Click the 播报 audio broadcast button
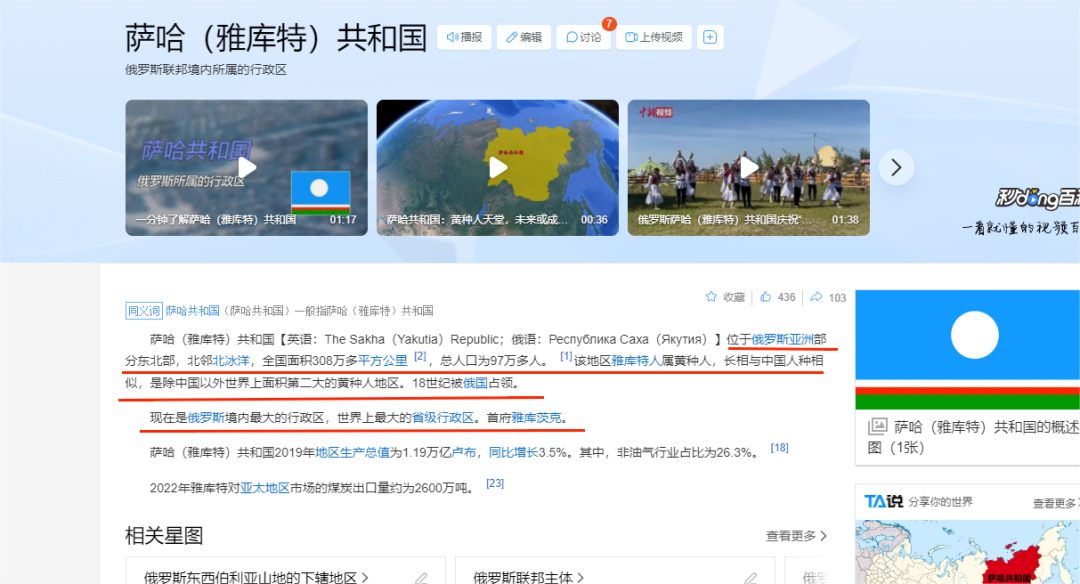The height and width of the screenshot is (584, 1080). (464, 37)
